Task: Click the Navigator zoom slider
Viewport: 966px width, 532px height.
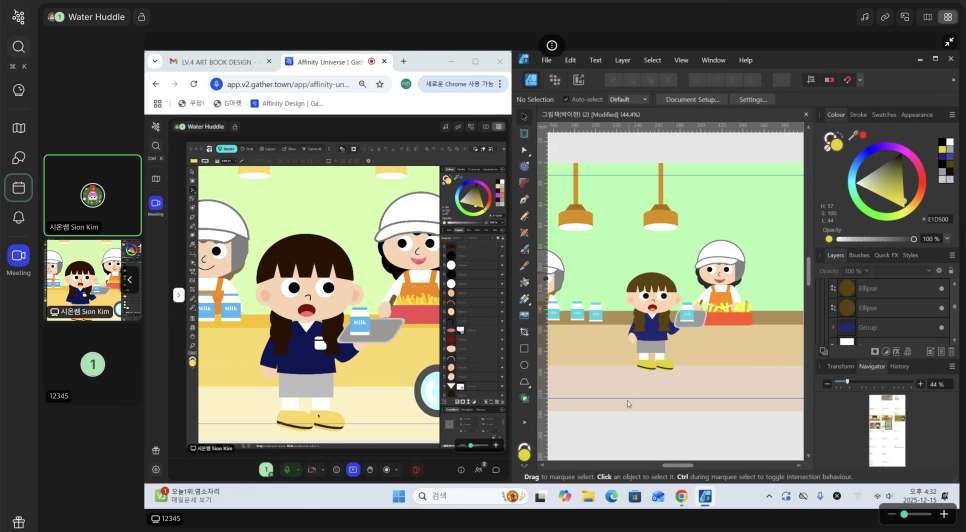Action: point(874,384)
